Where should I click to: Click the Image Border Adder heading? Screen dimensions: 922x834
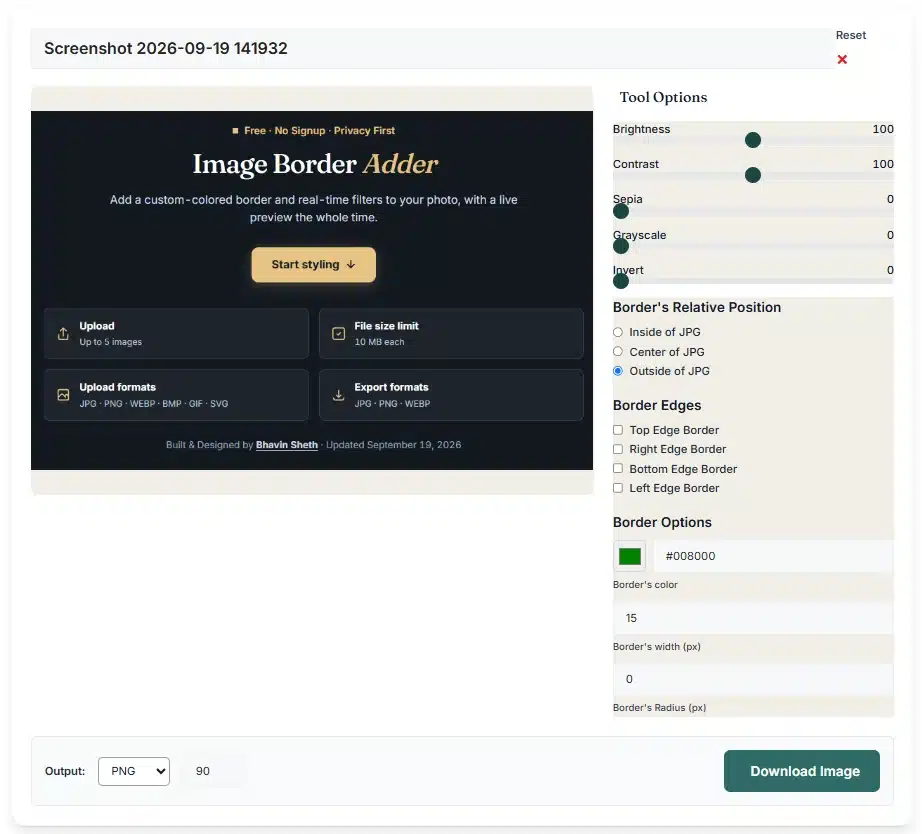pos(315,164)
